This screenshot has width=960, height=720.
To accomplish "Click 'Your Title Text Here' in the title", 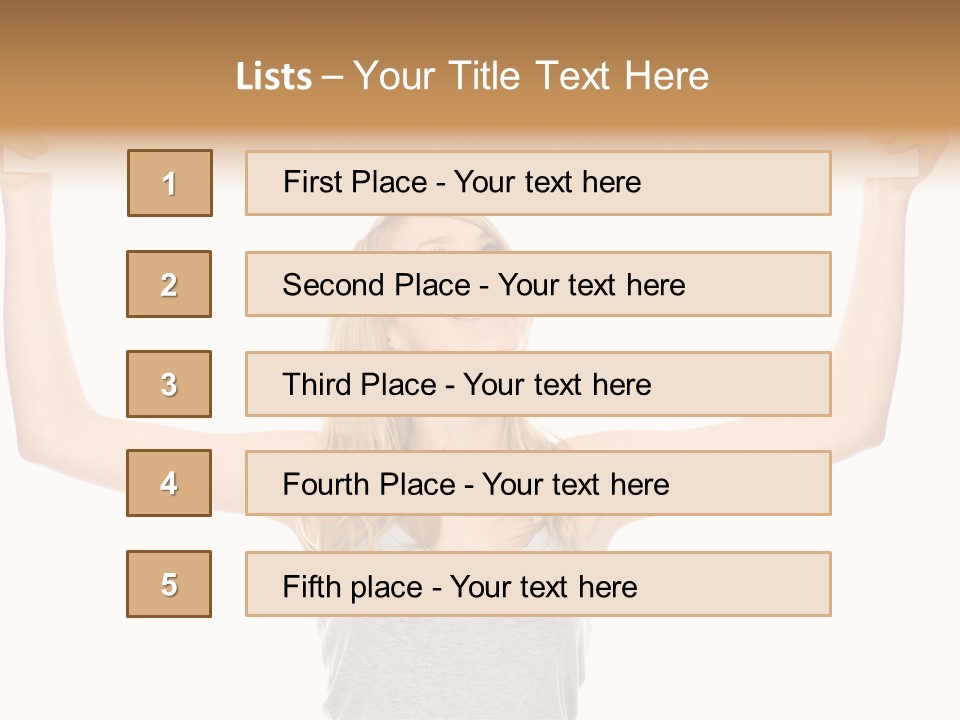I will coord(531,77).
